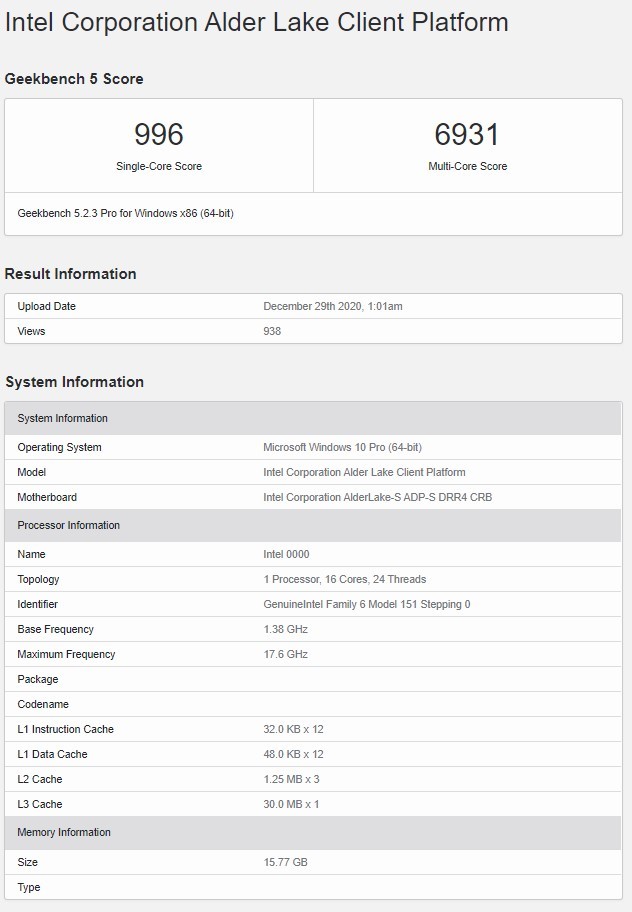Click the 'Geekbench 5 Score' heading
The width and height of the screenshot is (632, 912).
(x=74, y=79)
